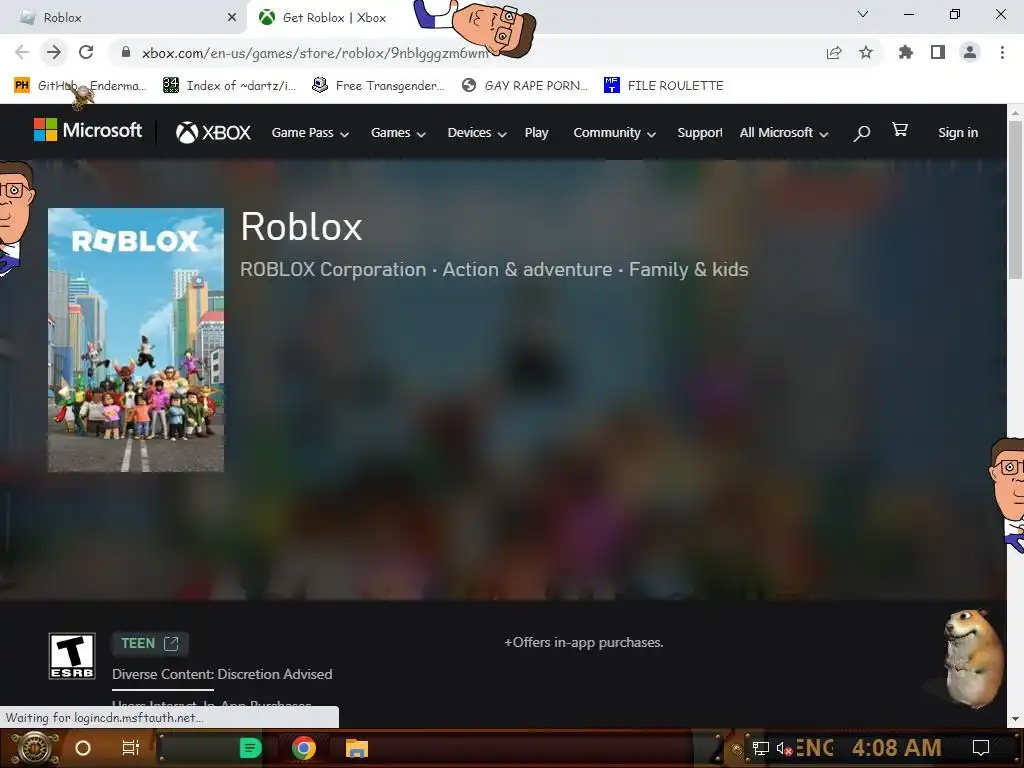Click the Chrome taskbar icon
Viewport: 1024px width, 768px height.
pos(304,748)
